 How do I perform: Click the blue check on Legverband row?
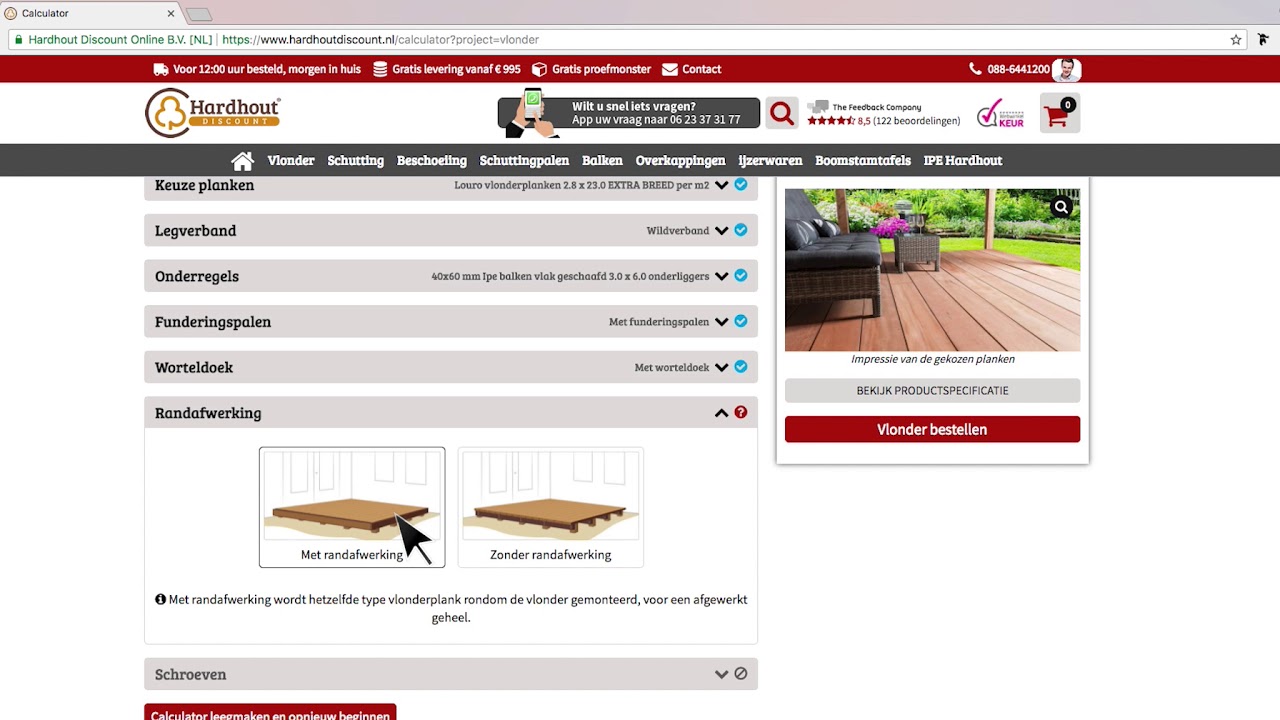pos(741,230)
